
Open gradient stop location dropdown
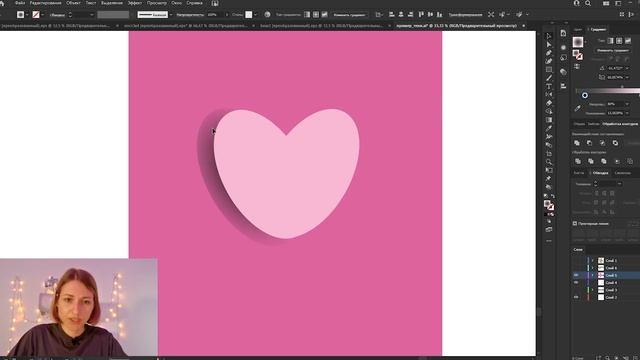pos(627,113)
